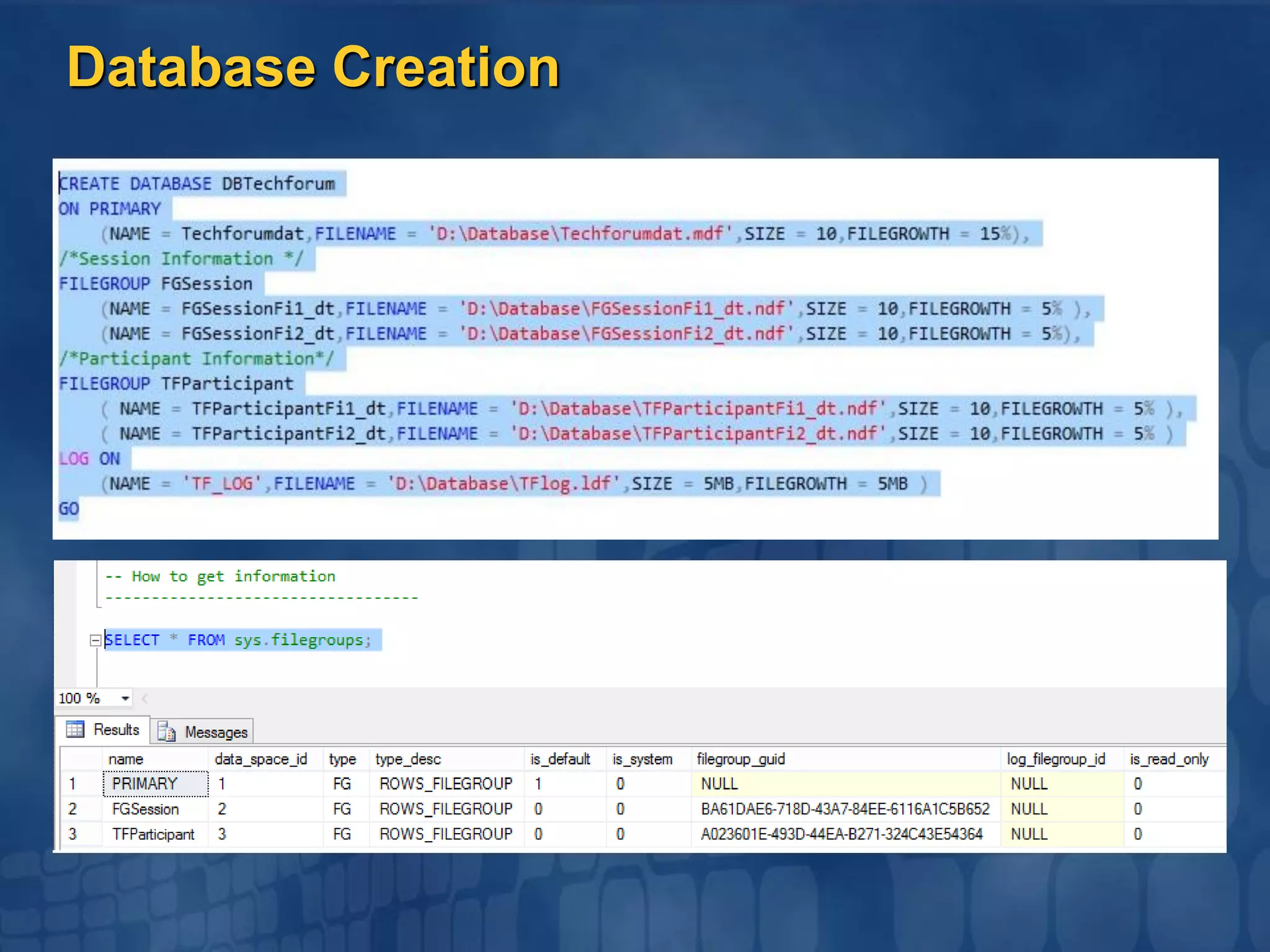Image resolution: width=1270 pixels, height=952 pixels.
Task: Click the FILEGROUP FGSession line
Action: point(156,284)
